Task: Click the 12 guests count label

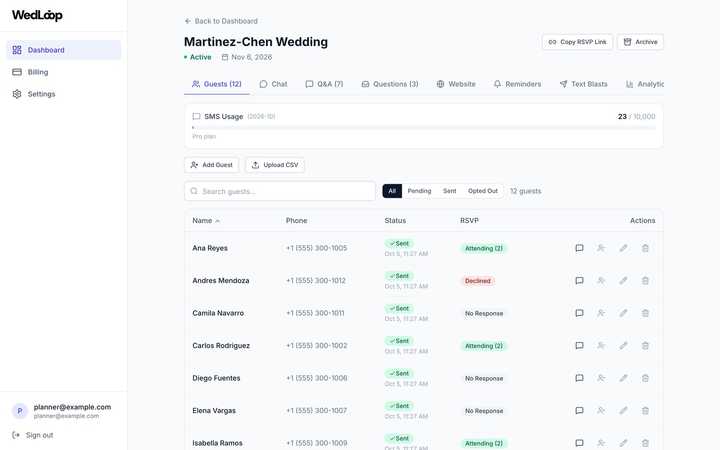Action: pos(526,191)
